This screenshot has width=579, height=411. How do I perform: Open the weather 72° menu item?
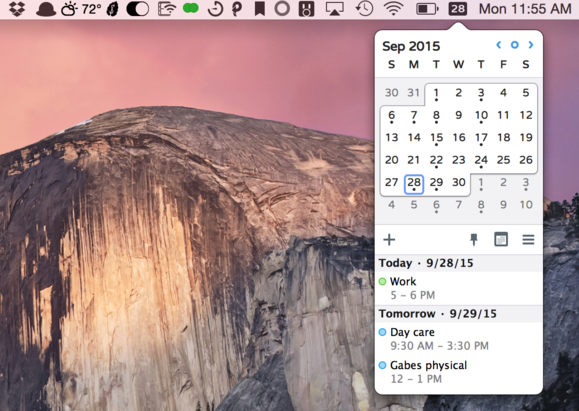(81, 9)
